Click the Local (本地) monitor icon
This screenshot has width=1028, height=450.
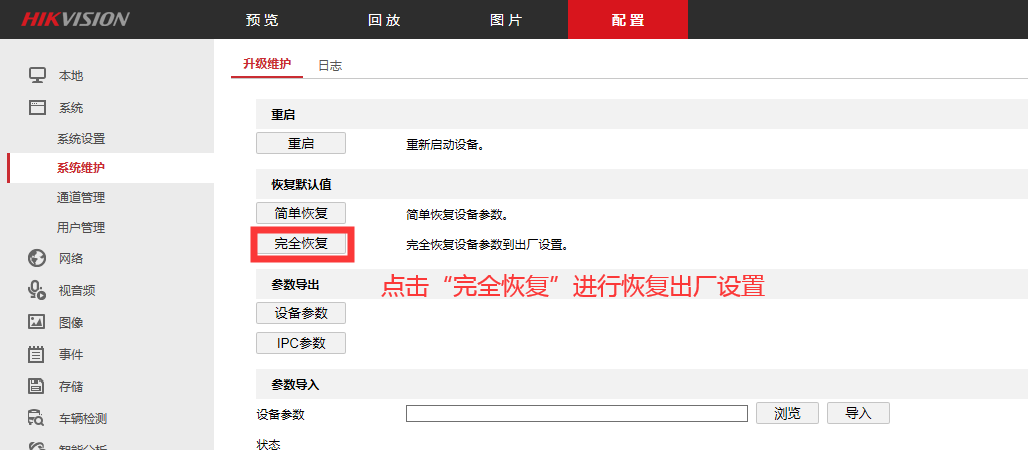click(x=37, y=75)
